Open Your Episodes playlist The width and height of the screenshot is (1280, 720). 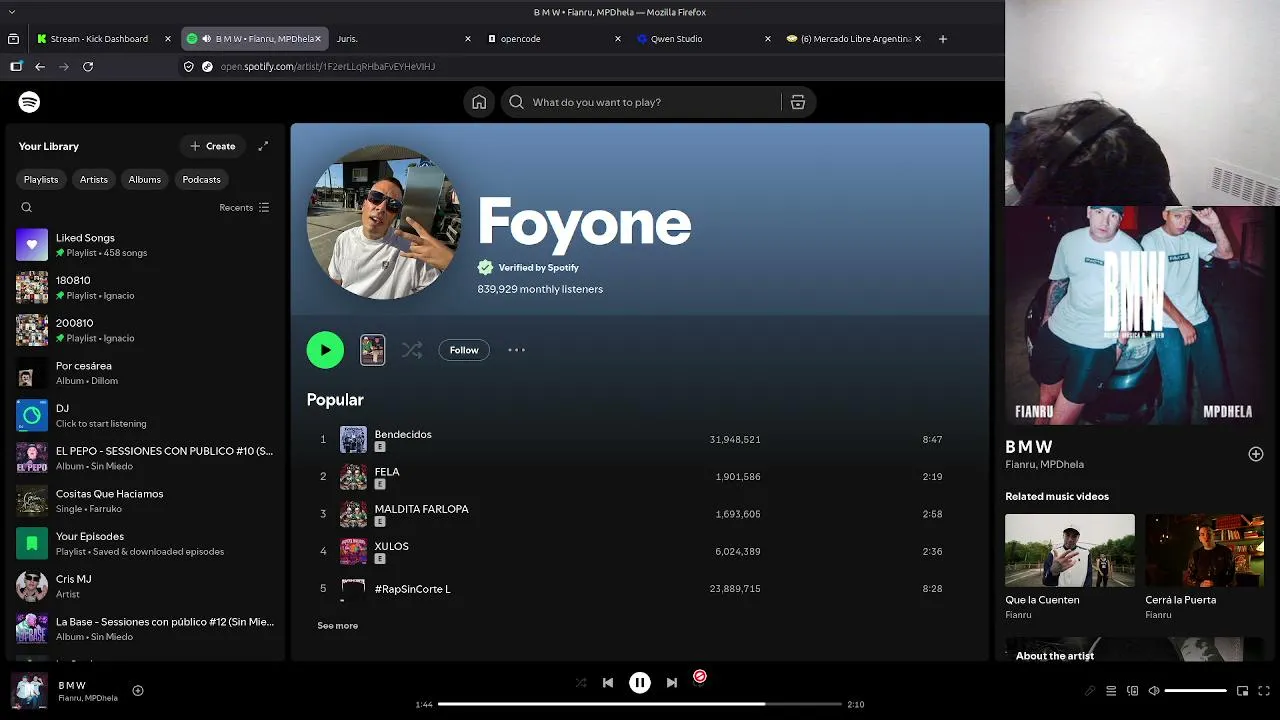tap(145, 544)
